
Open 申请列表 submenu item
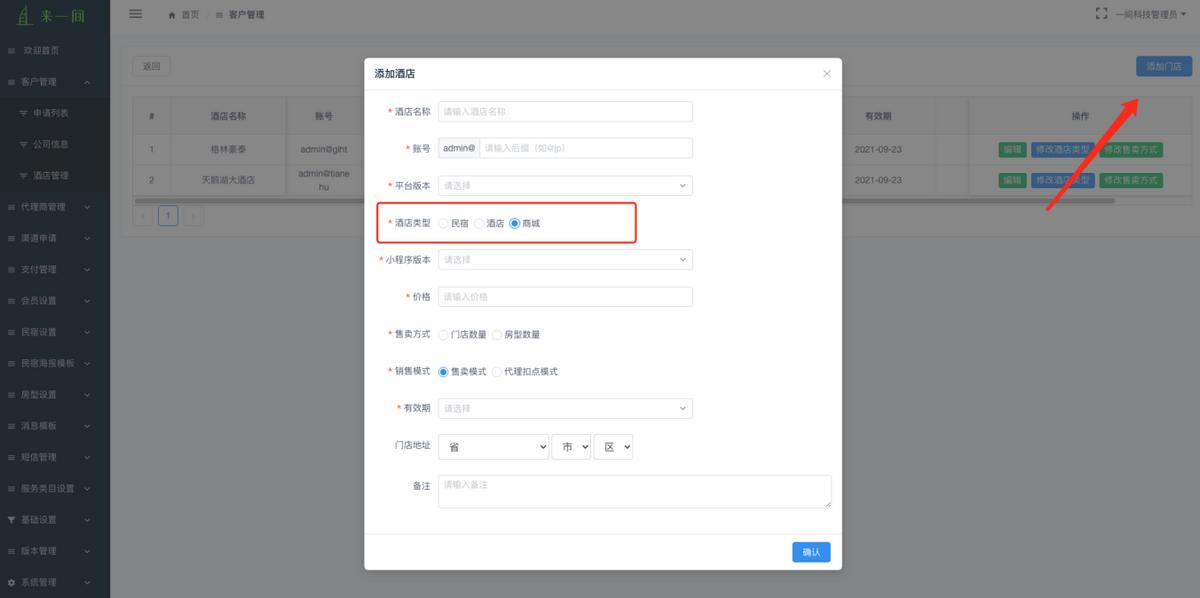[x=55, y=113]
